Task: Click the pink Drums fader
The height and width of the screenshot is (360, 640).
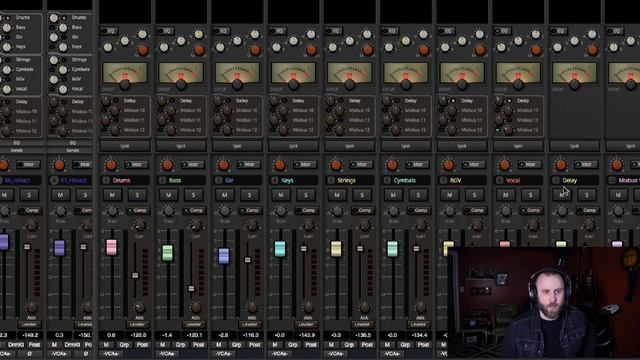Action: 111,247
